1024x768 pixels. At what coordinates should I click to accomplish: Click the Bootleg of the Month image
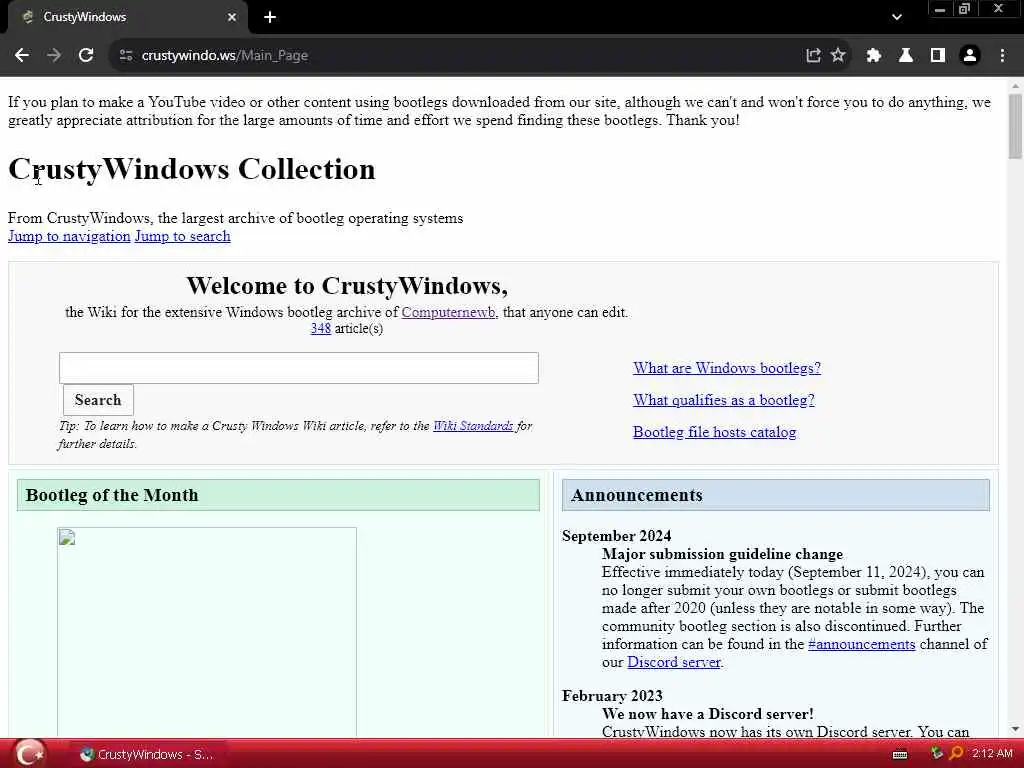(206, 632)
